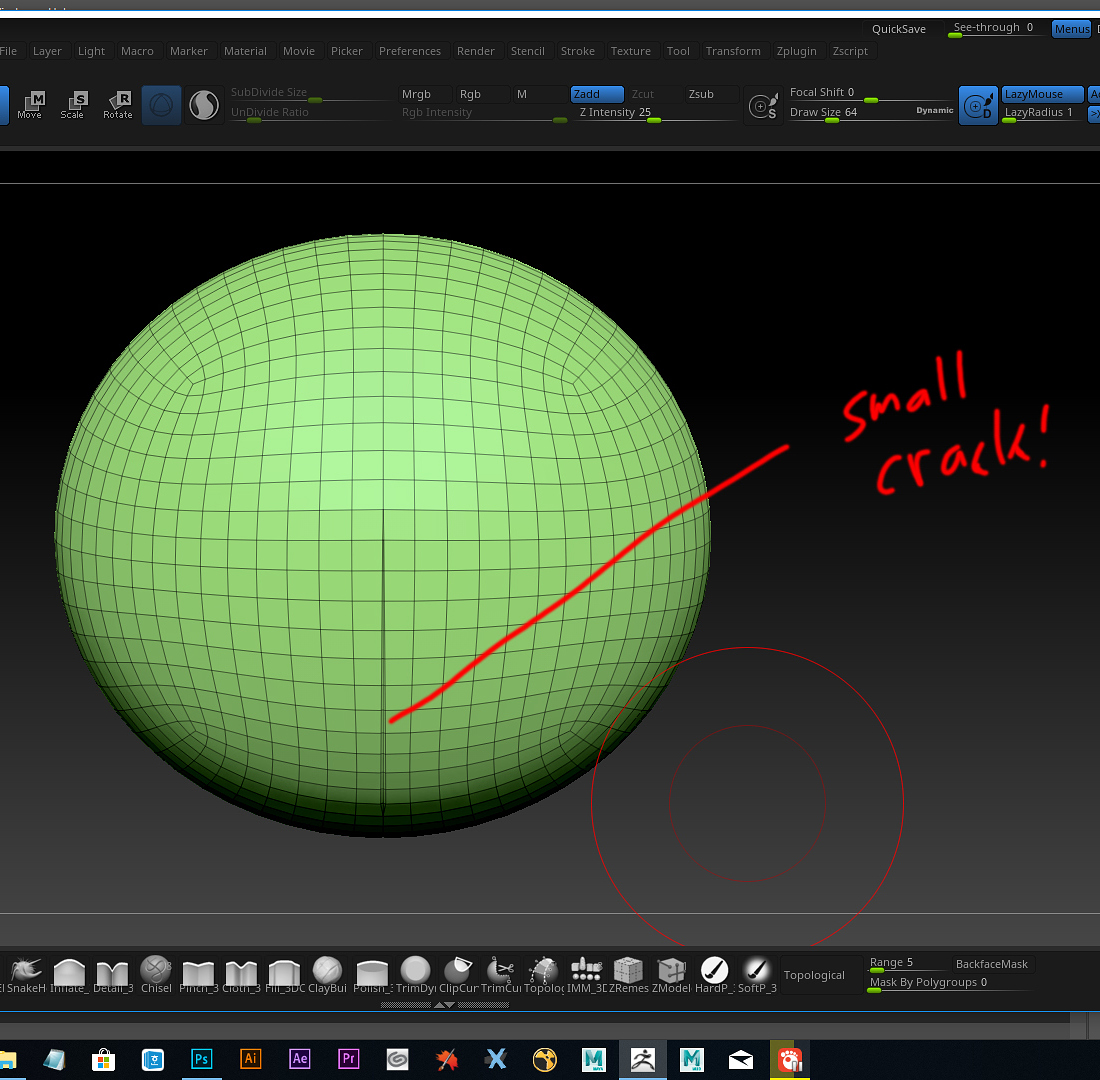Open Microsoft Store from the taskbar
This screenshot has height=1080, width=1100.
point(103,1059)
